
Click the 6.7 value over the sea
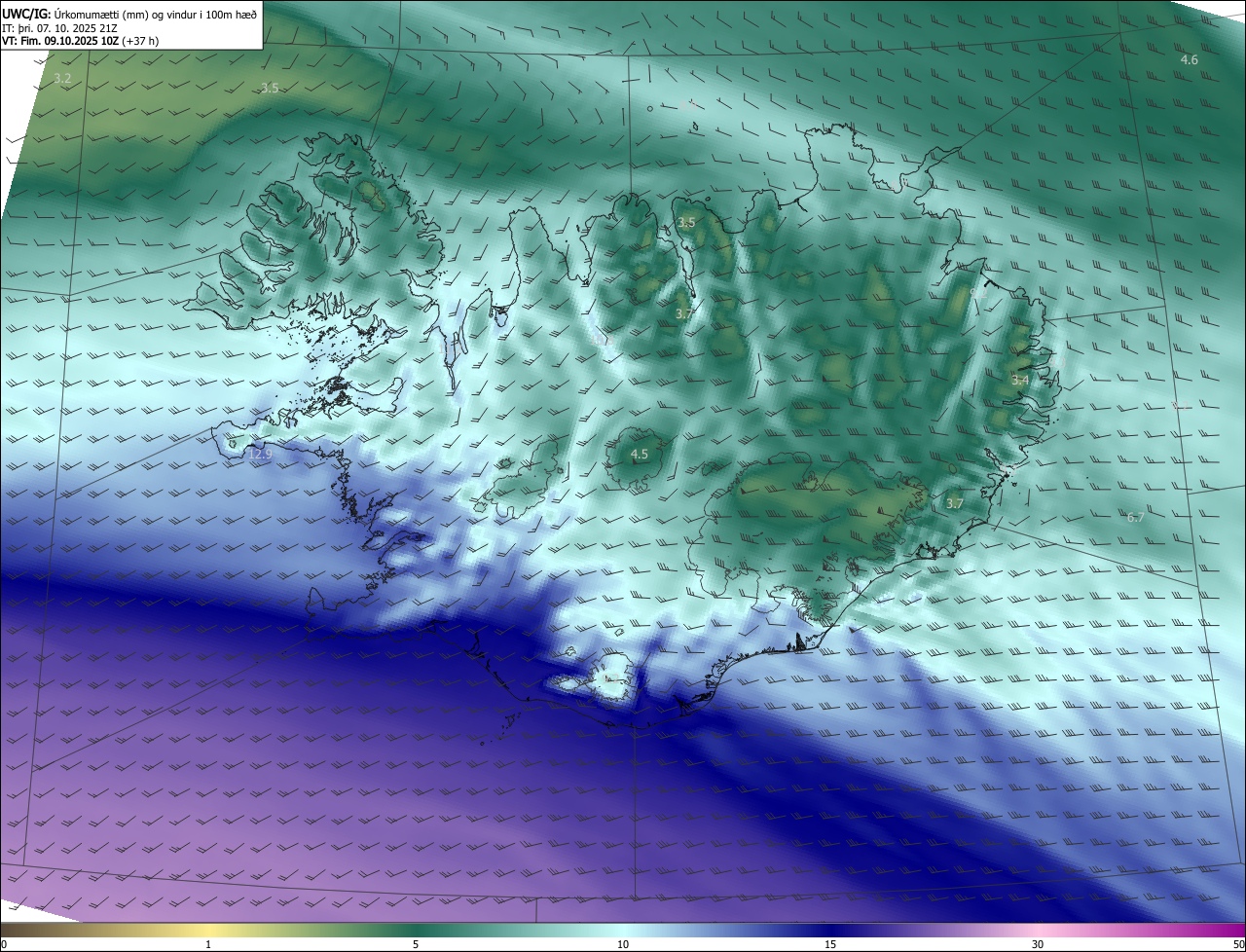pyautogui.click(x=1136, y=518)
